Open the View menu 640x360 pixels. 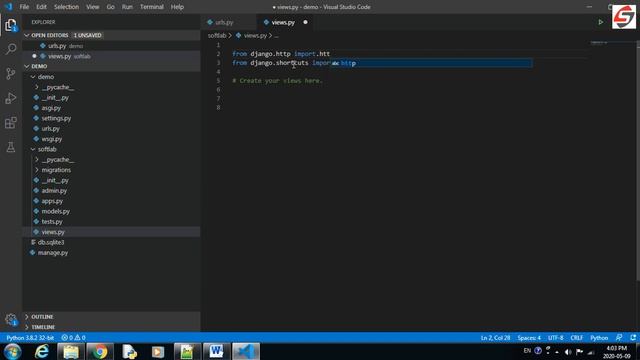(x=93, y=7)
